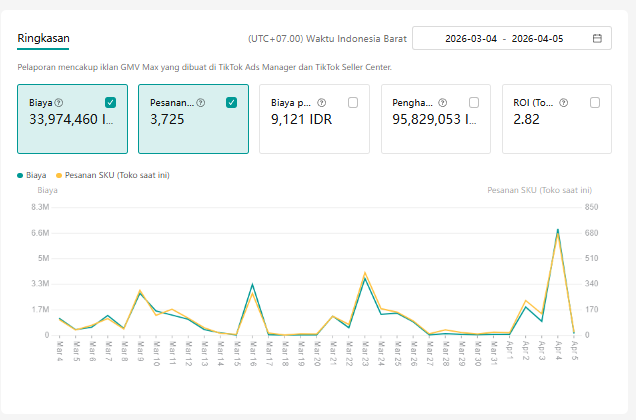
Task: Click the help icon next to Pesanan card
Action: pos(200,103)
